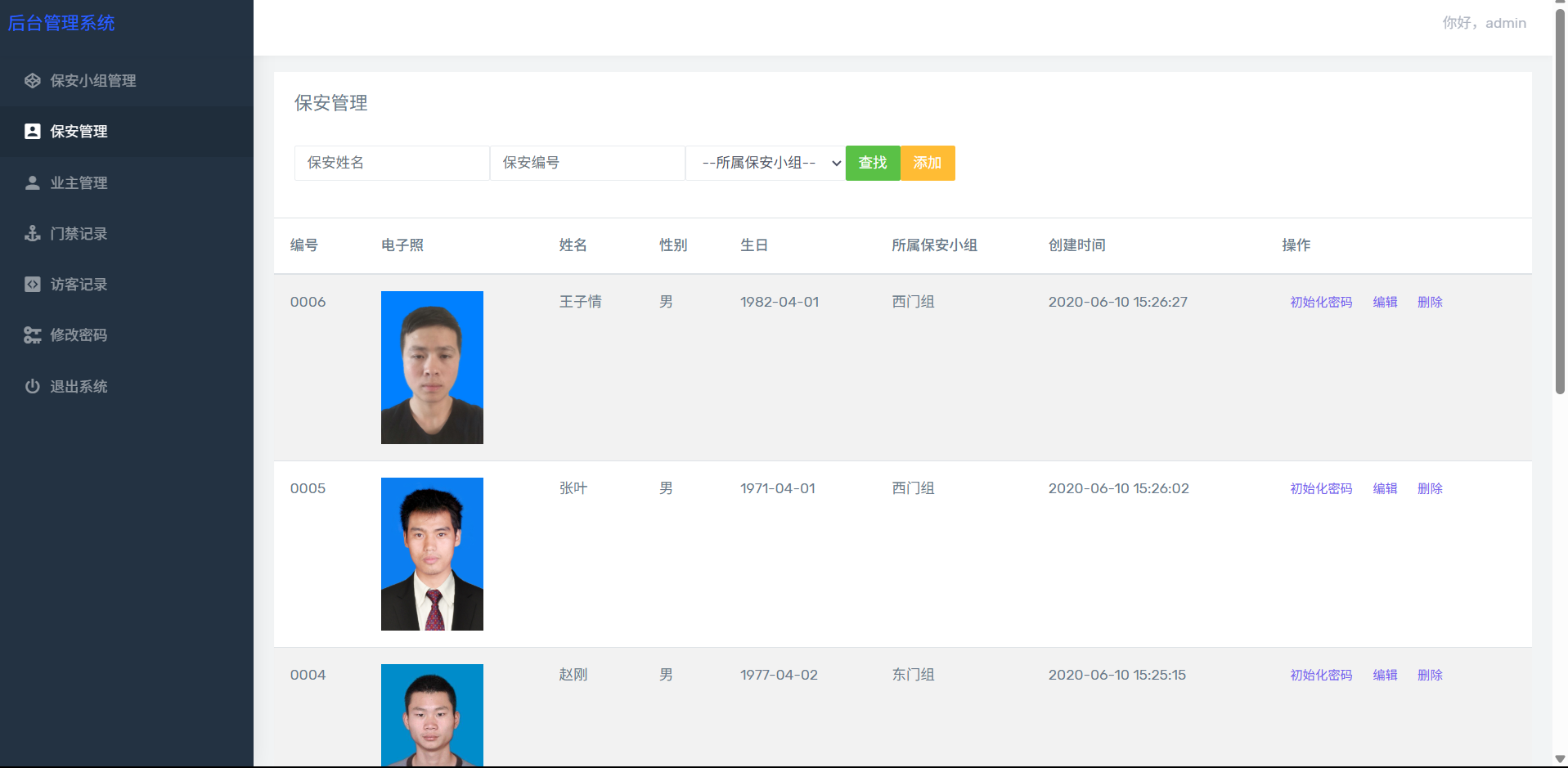Viewport: 1568px width, 768px height.
Task: Click the 业主管理 person icon
Action: click(x=33, y=183)
